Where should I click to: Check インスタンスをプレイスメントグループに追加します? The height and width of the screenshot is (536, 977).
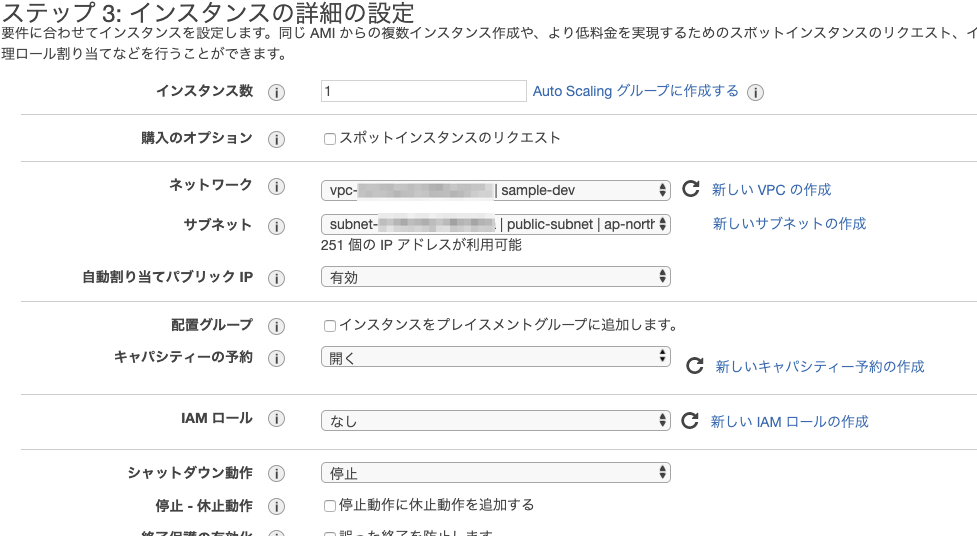(330, 326)
